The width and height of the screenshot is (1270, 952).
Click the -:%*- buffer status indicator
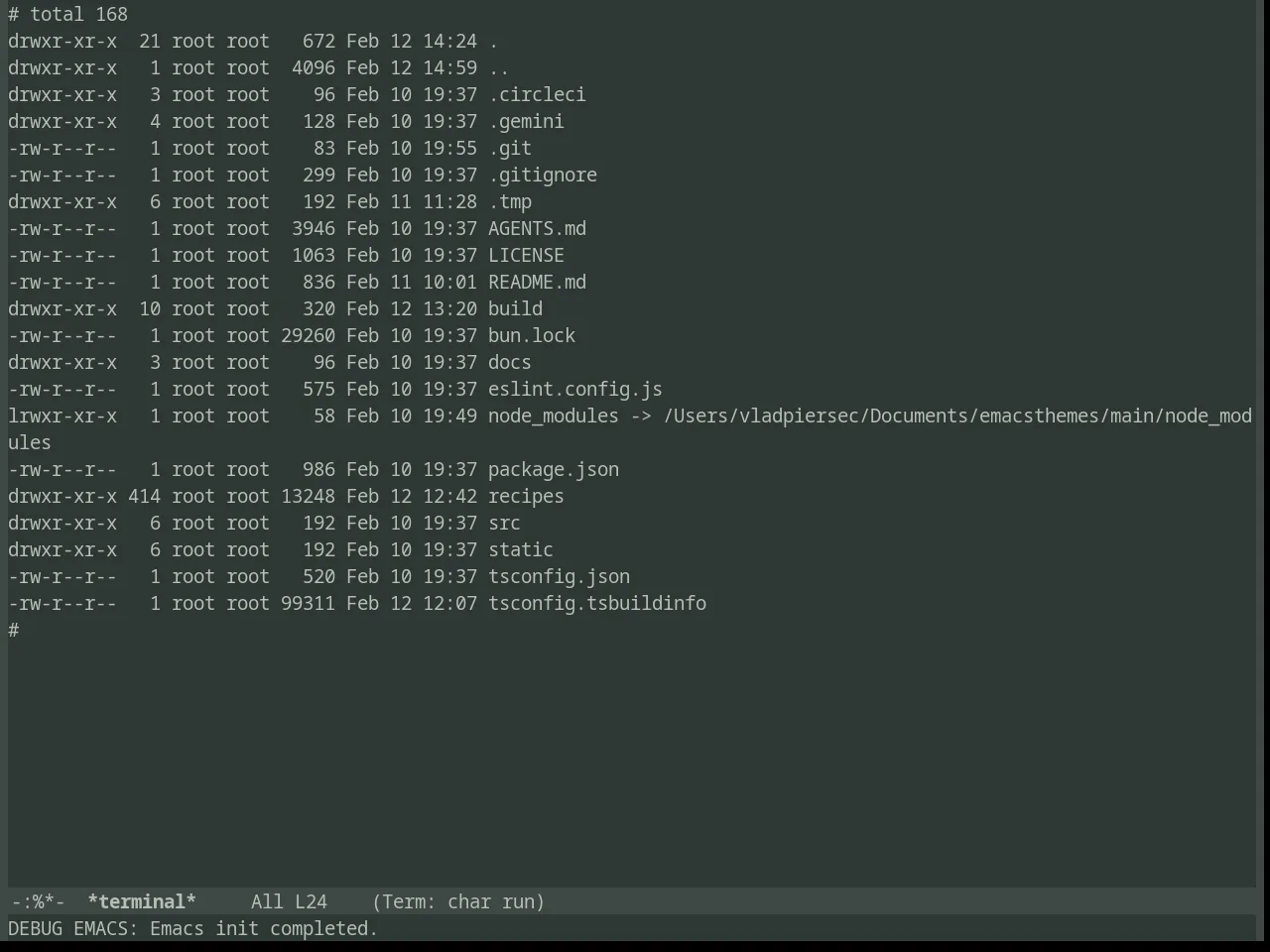[x=38, y=901]
